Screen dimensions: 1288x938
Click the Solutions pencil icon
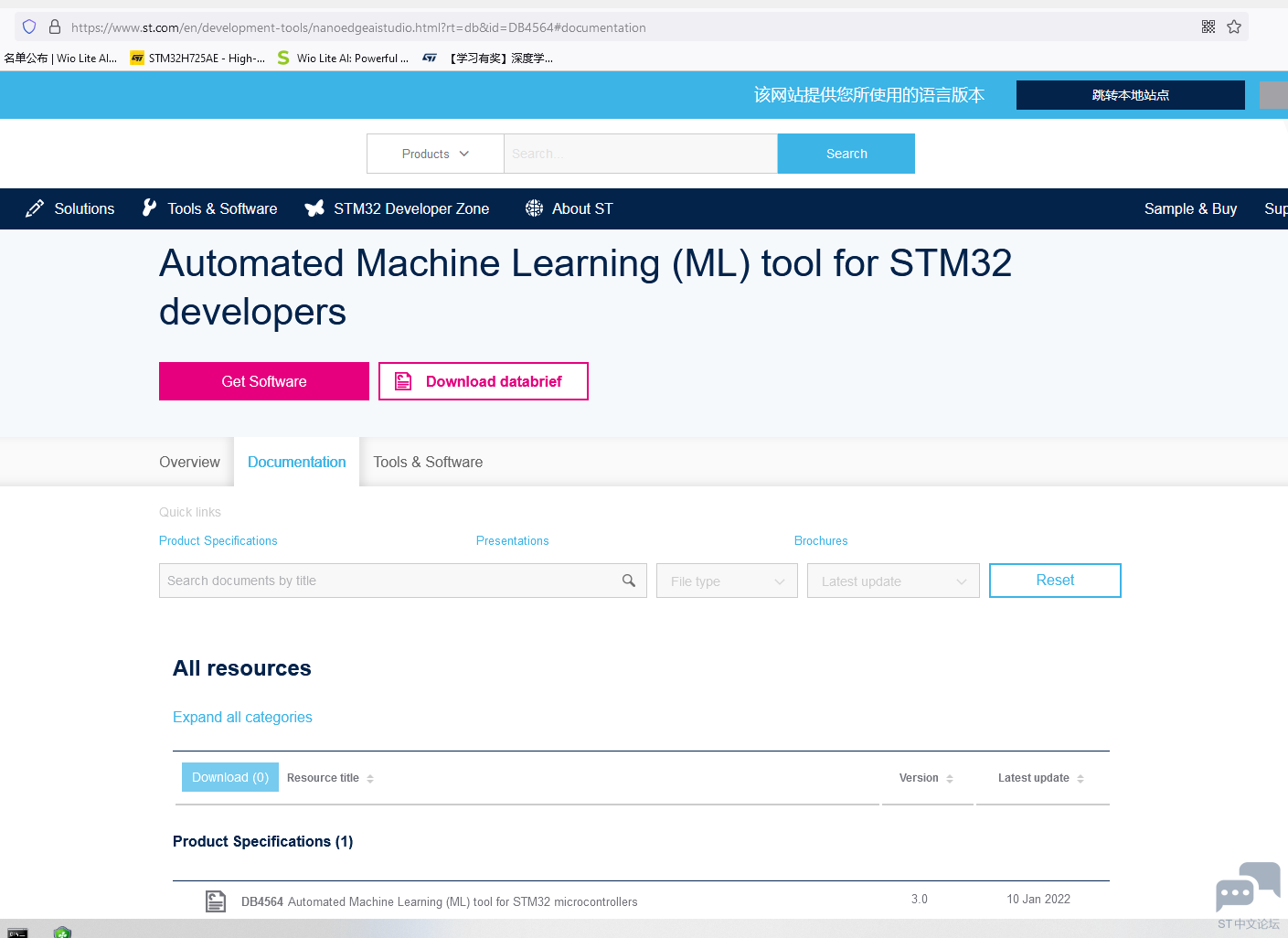point(35,208)
